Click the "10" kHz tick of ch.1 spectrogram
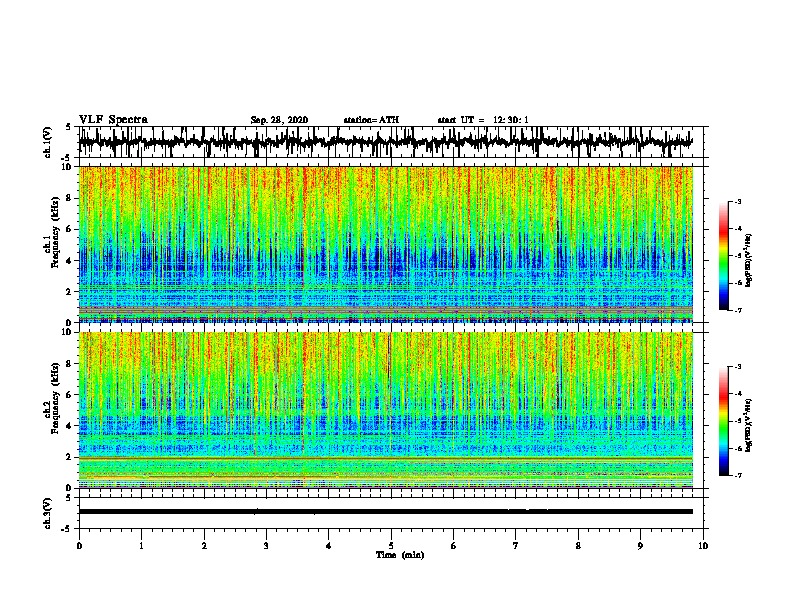 pyautogui.click(x=68, y=167)
